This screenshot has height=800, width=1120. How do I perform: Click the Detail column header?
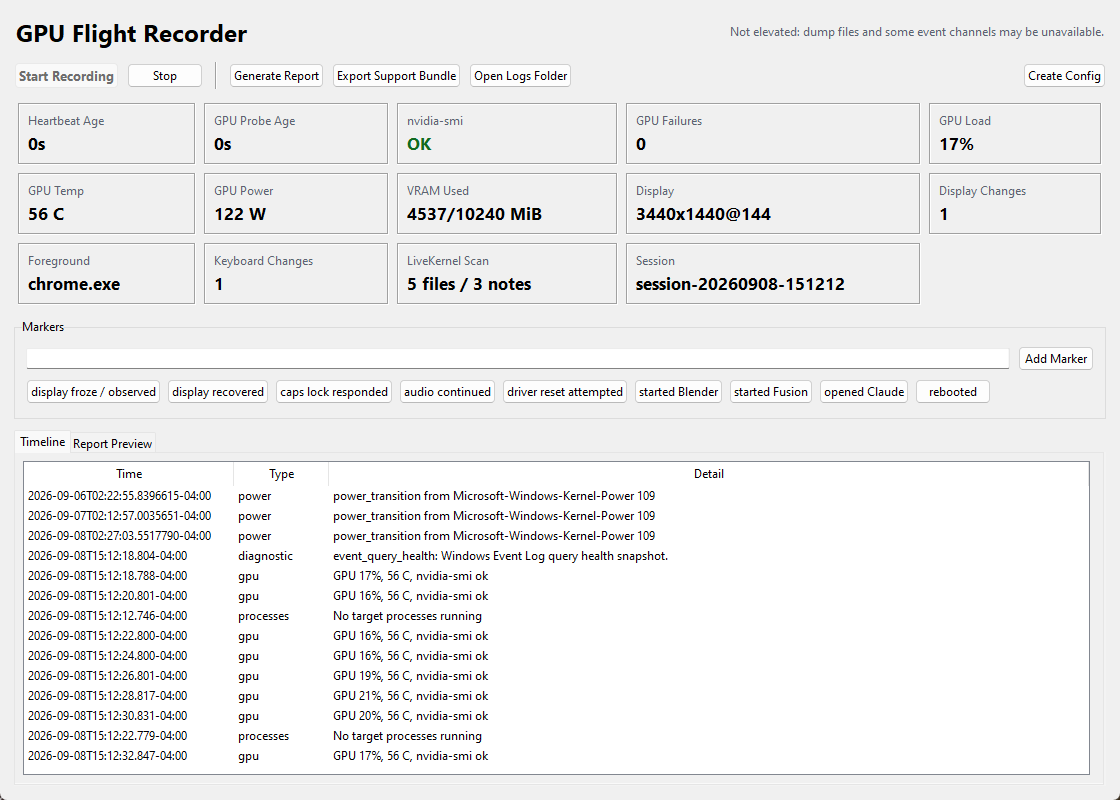pyautogui.click(x=709, y=474)
